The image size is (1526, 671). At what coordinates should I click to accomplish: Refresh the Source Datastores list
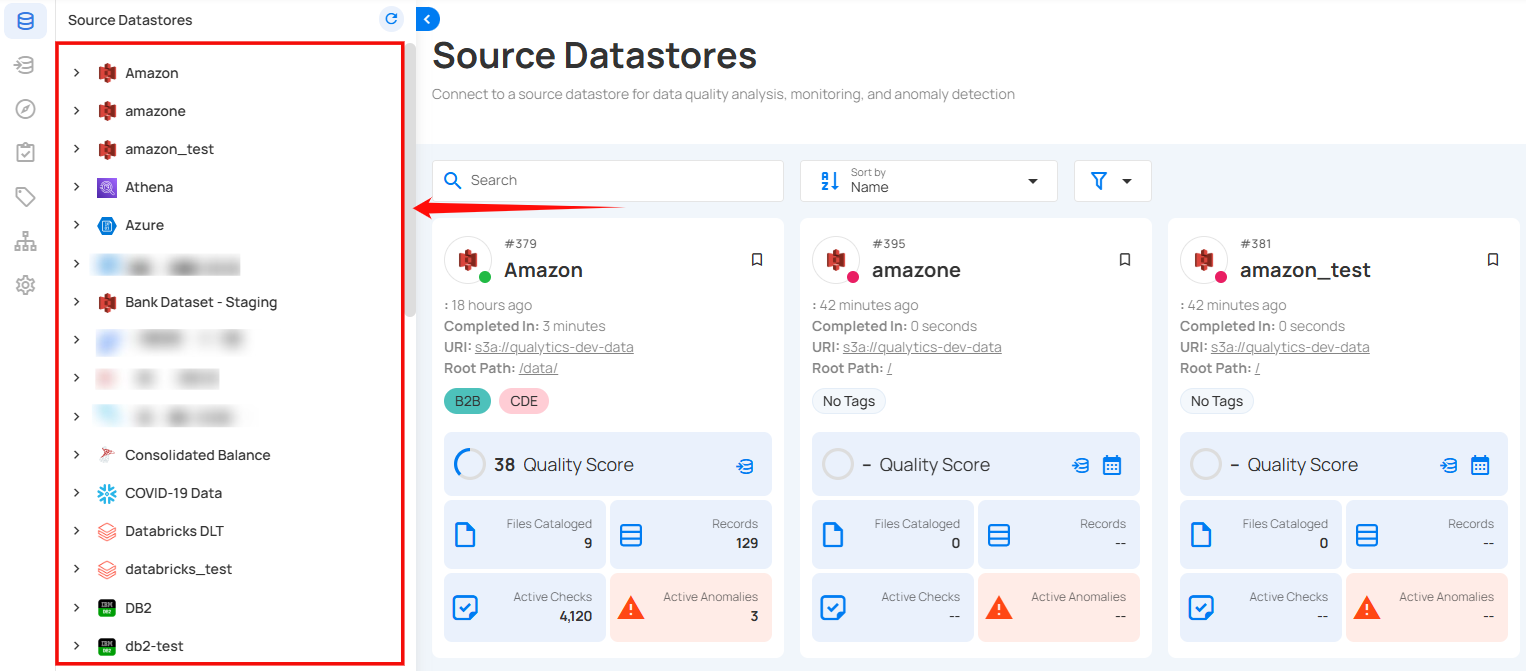pyautogui.click(x=389, y=18)
